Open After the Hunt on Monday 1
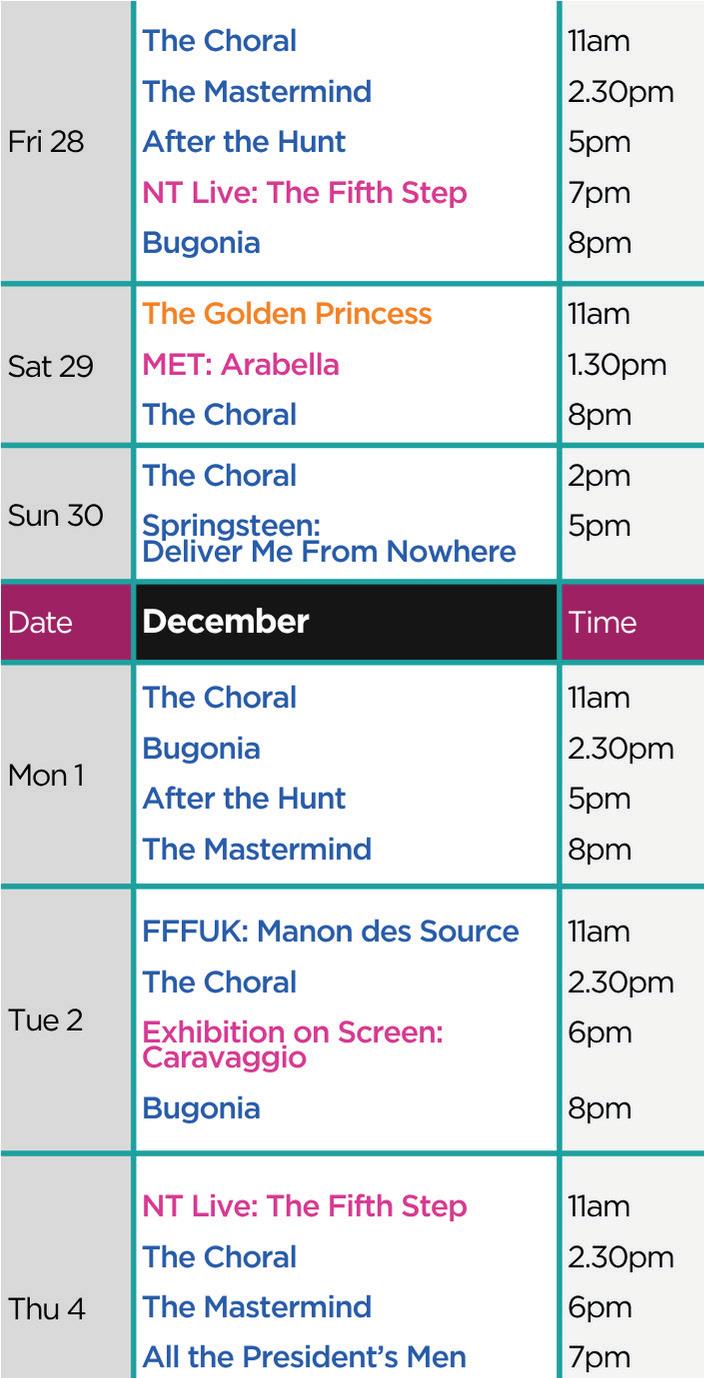Viewport: 704px width, 1378px height. click(244, 799)
